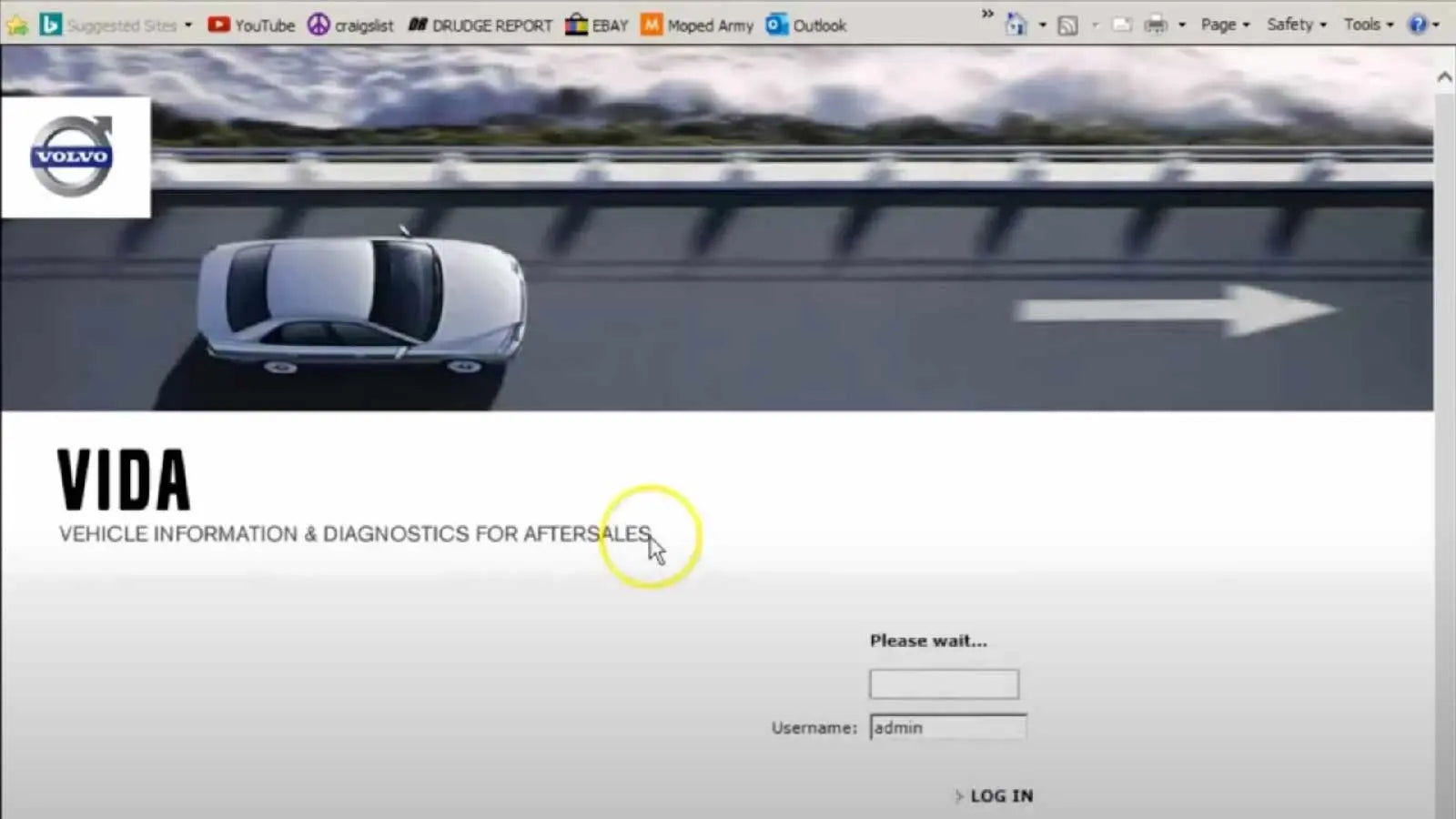Click the Add to Favorites star icon

(x=16, y=25)
